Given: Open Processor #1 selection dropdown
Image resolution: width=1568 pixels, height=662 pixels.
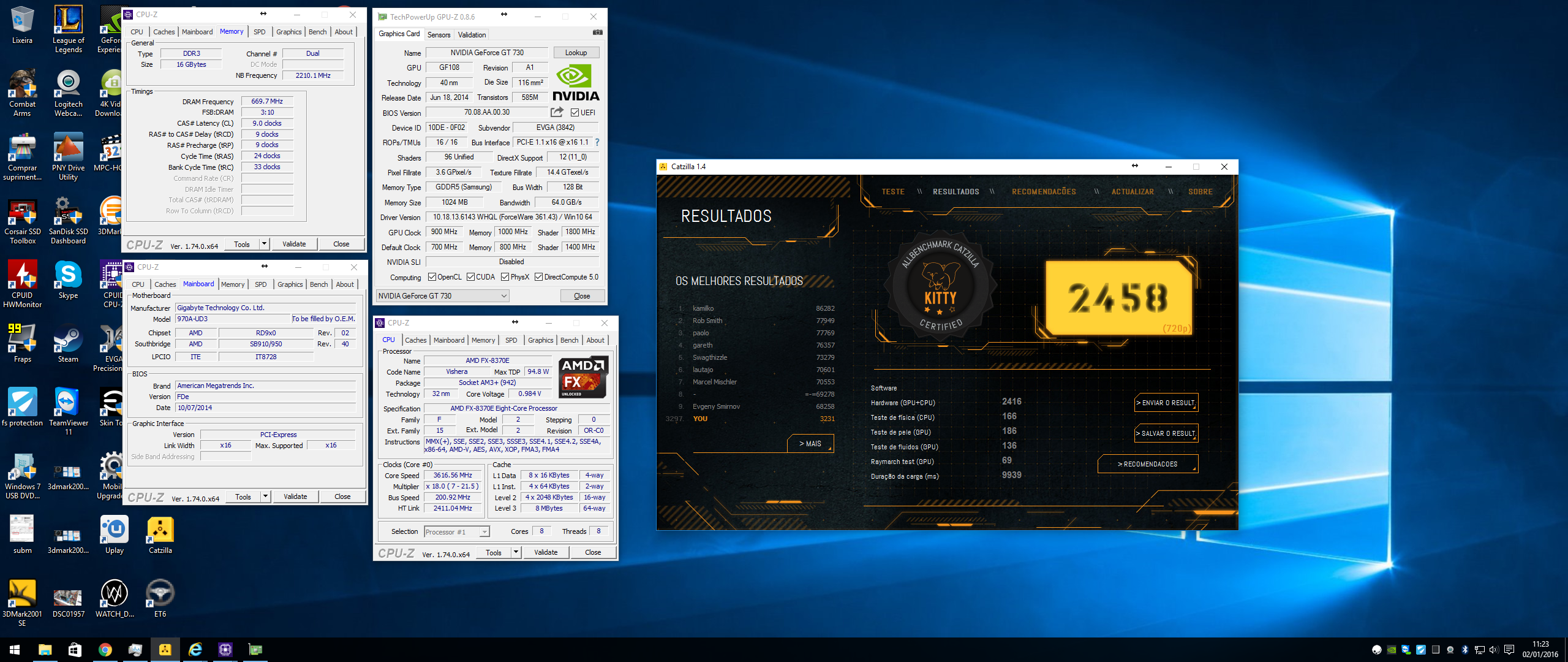Looking at the screenshot, I should click(x=456, y=532).
